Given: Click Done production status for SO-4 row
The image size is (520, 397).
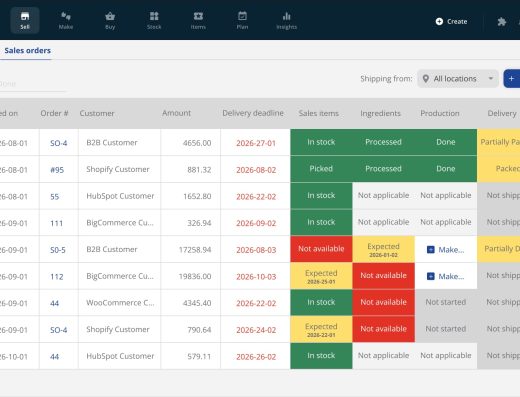Looking at the screenshot, I should [x=446, y=142].
